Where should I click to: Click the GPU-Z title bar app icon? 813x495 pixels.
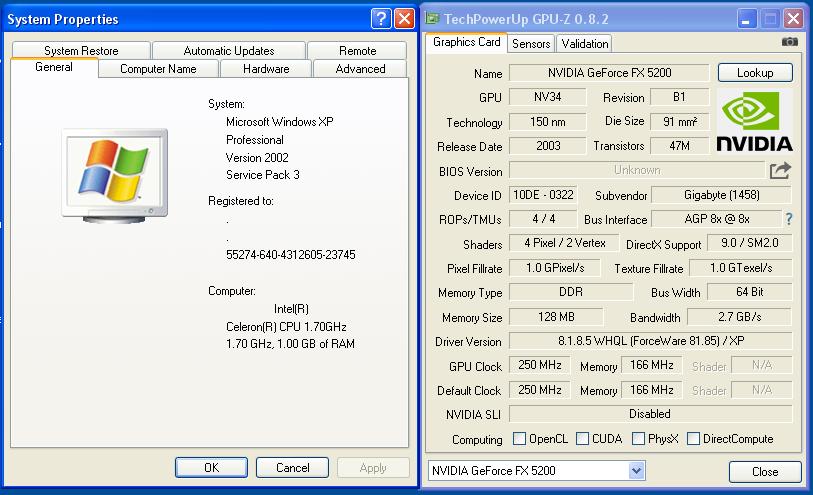[432, 19]
